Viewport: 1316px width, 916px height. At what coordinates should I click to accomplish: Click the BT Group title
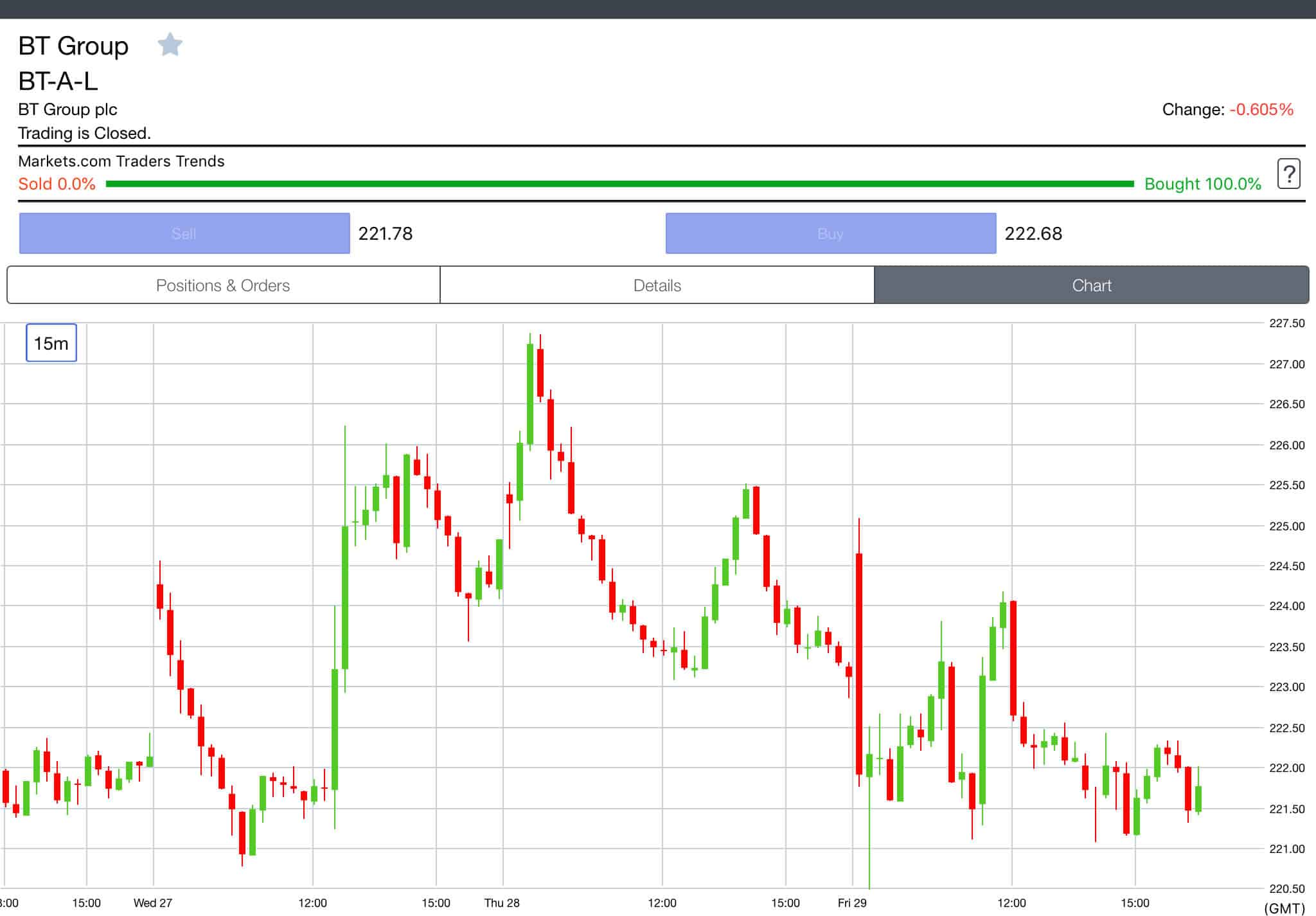point(73,46)
